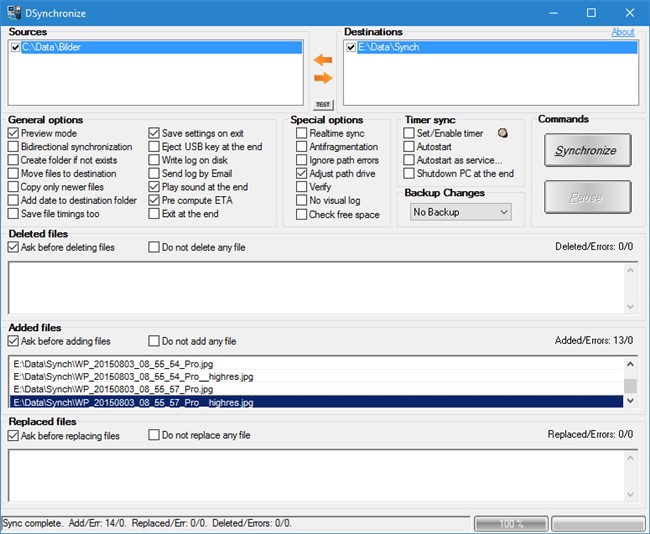Click the 100 % progress bar

tap(511, 523)
